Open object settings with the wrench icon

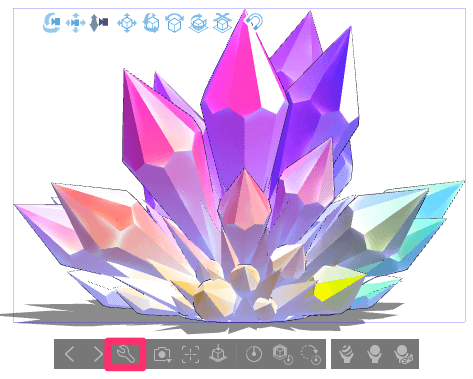pyautogui.click(x=125, y=354)
